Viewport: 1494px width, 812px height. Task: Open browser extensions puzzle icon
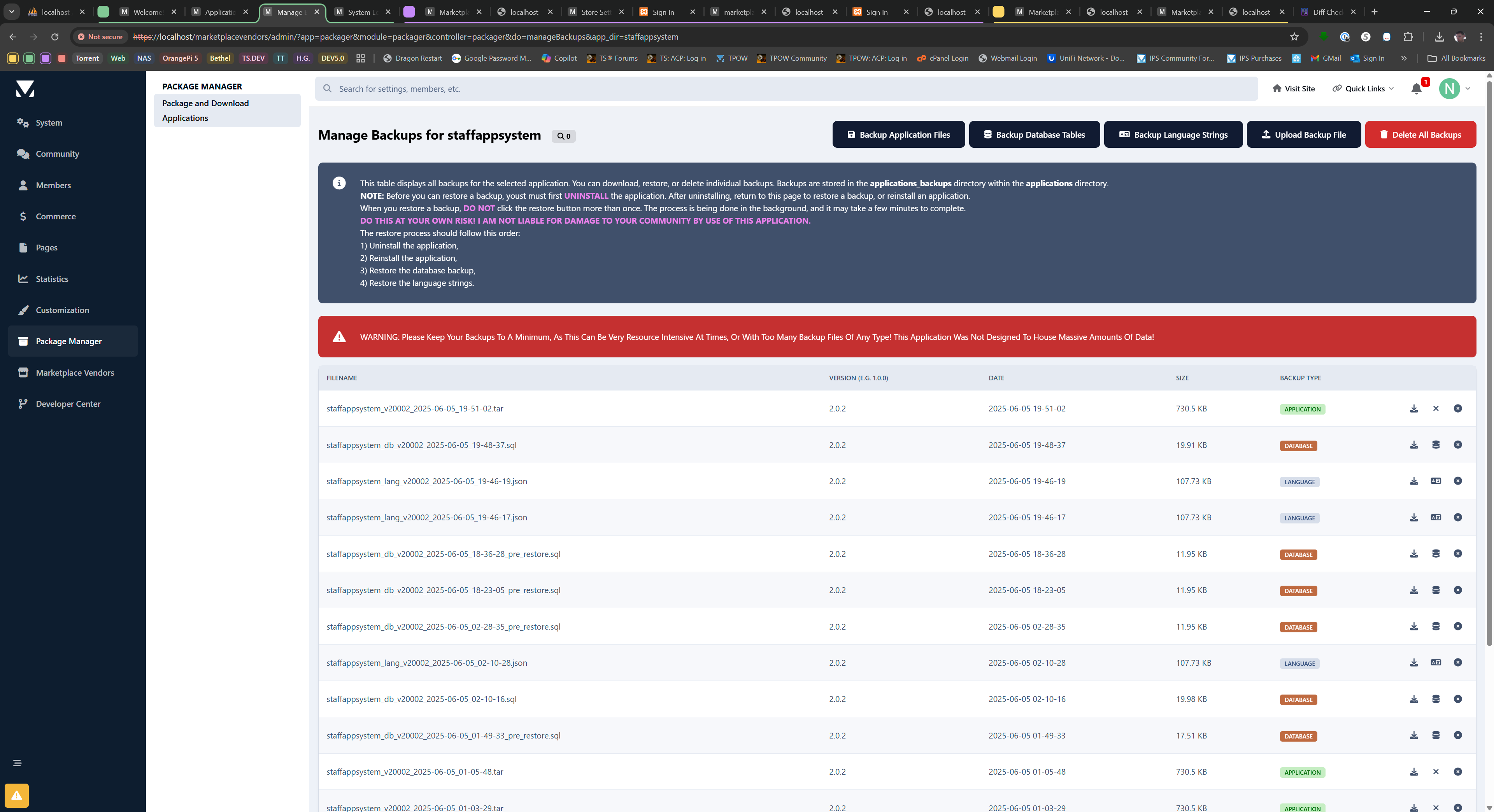pyautogui.click(x=1408, y=37)
